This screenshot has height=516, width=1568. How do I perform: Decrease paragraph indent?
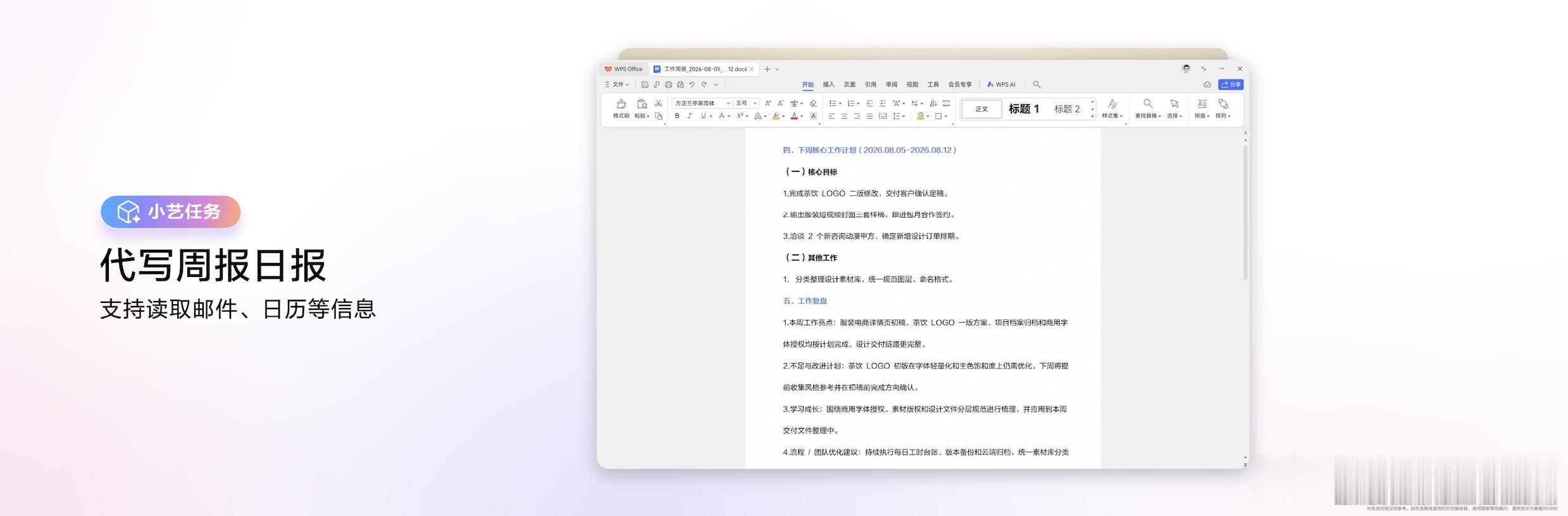click(x=869, y=103)
